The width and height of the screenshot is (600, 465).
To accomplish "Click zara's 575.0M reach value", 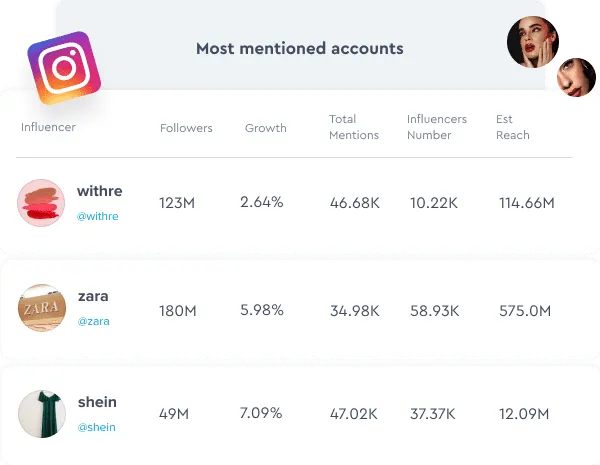I will [525, 311].
